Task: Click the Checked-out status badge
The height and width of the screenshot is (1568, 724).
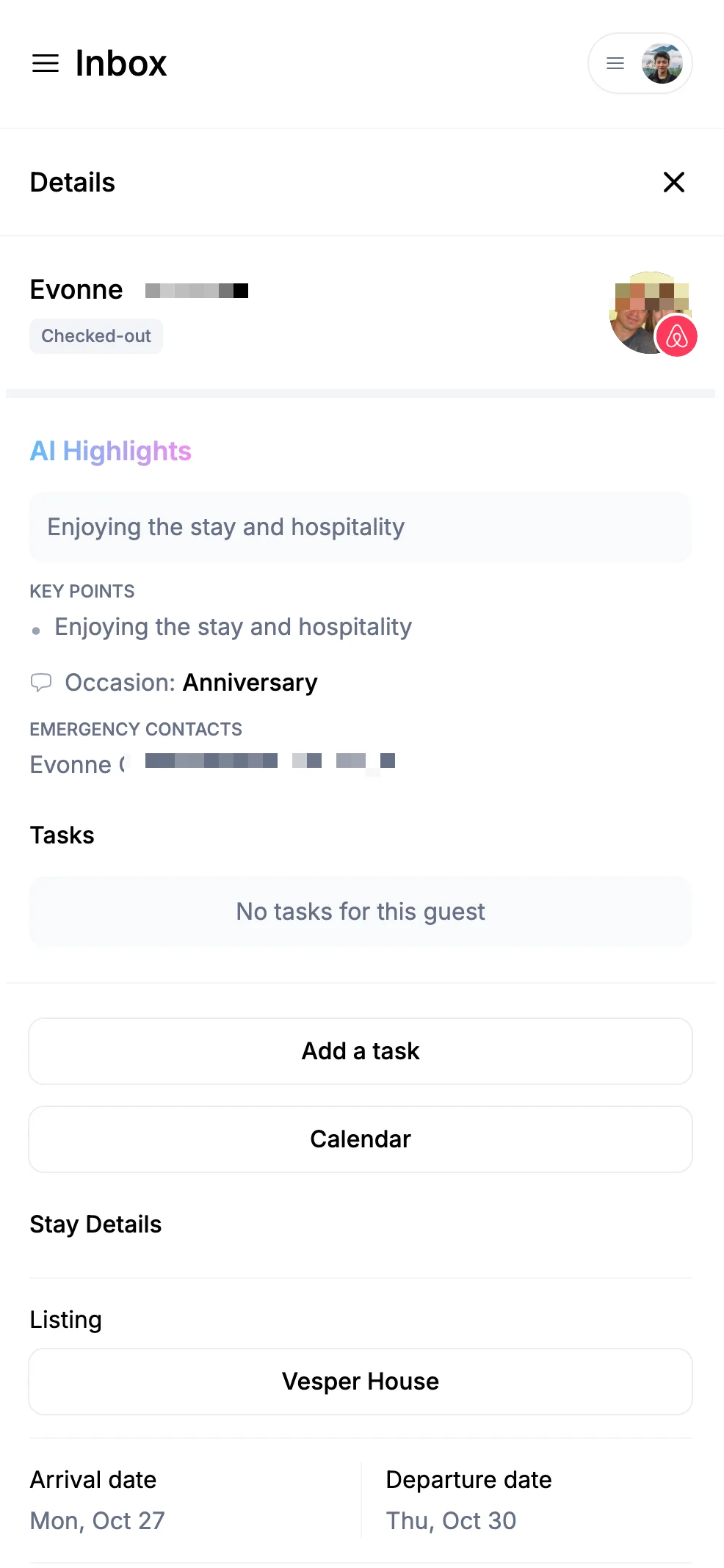Action: [x=96, y=336]
